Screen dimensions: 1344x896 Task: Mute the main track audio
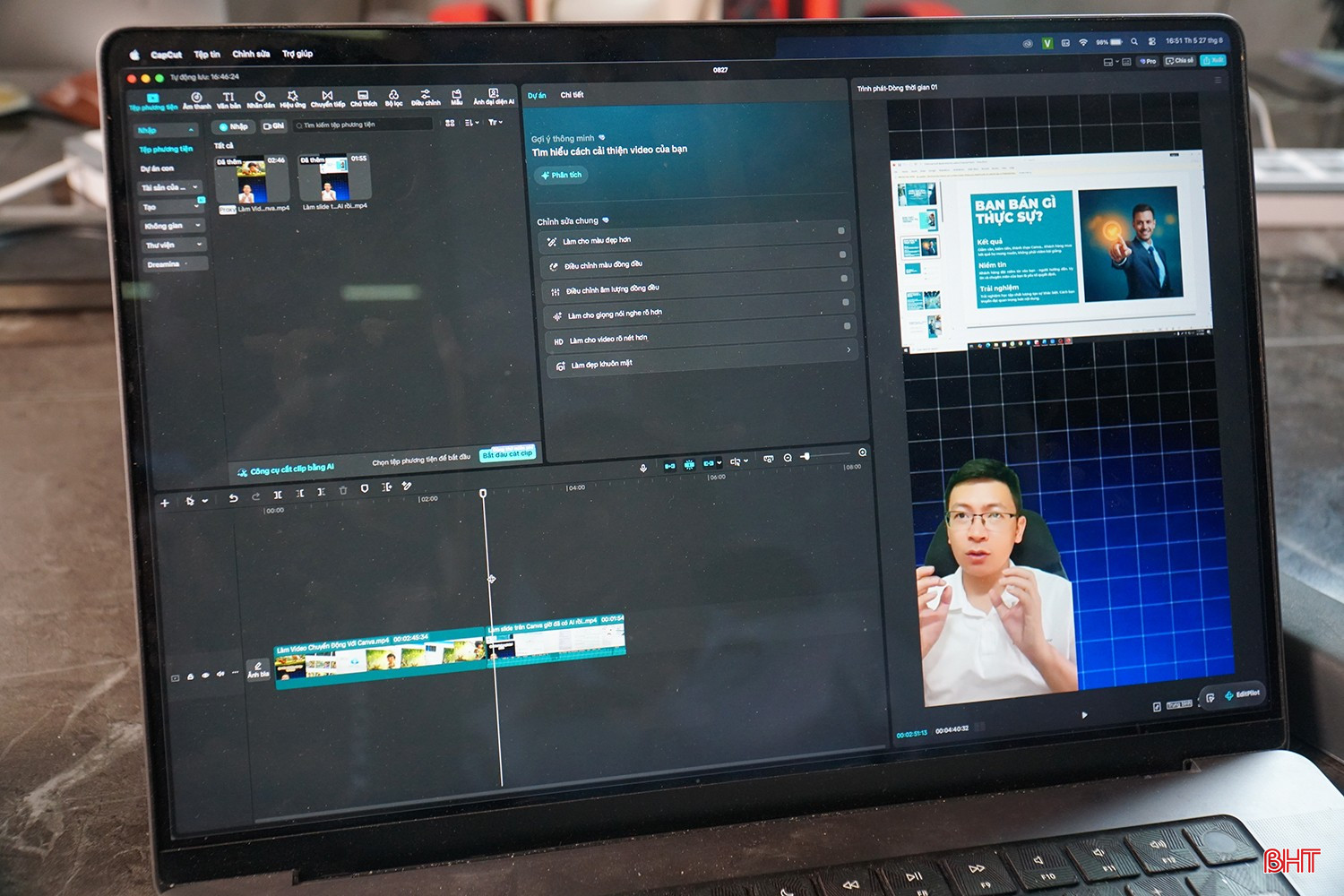[220, 674]
